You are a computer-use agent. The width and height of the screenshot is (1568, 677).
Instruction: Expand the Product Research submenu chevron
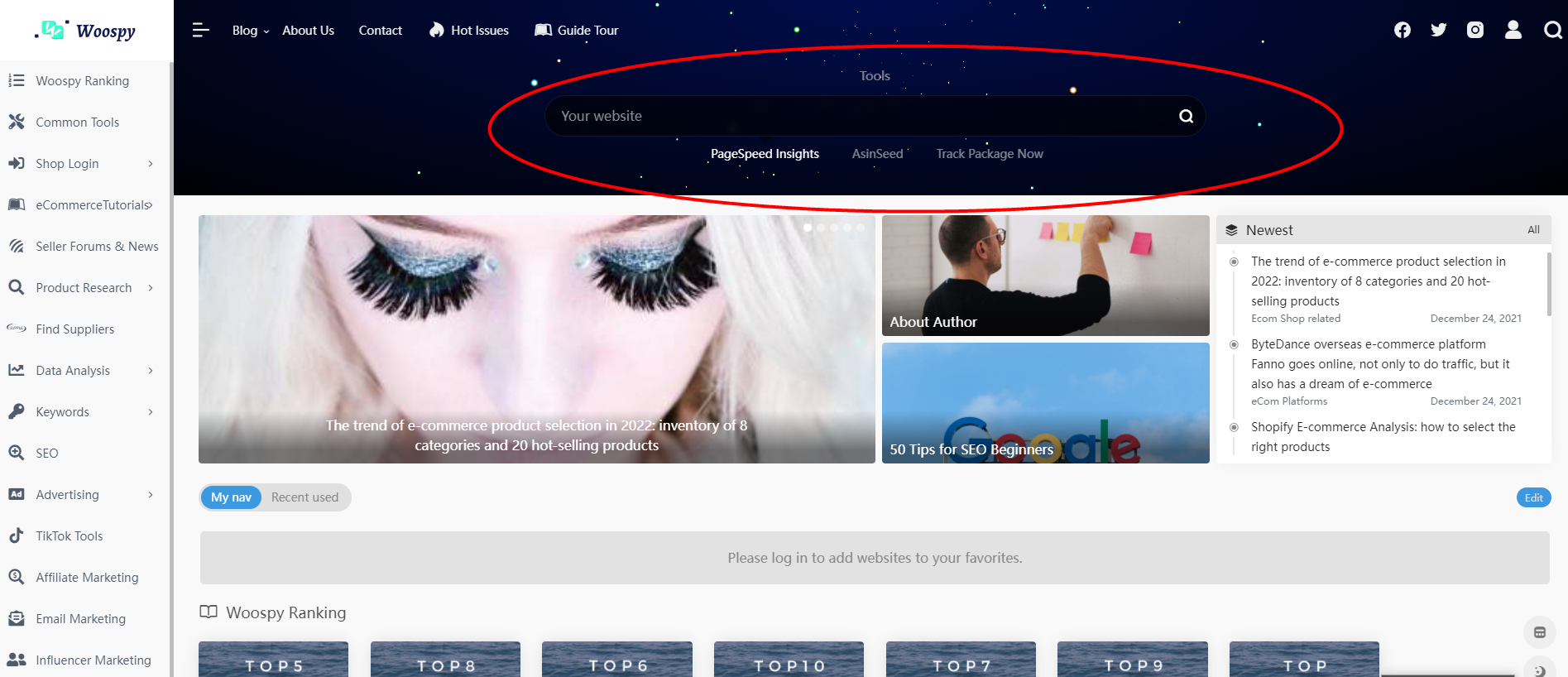[x=150, y=288]
